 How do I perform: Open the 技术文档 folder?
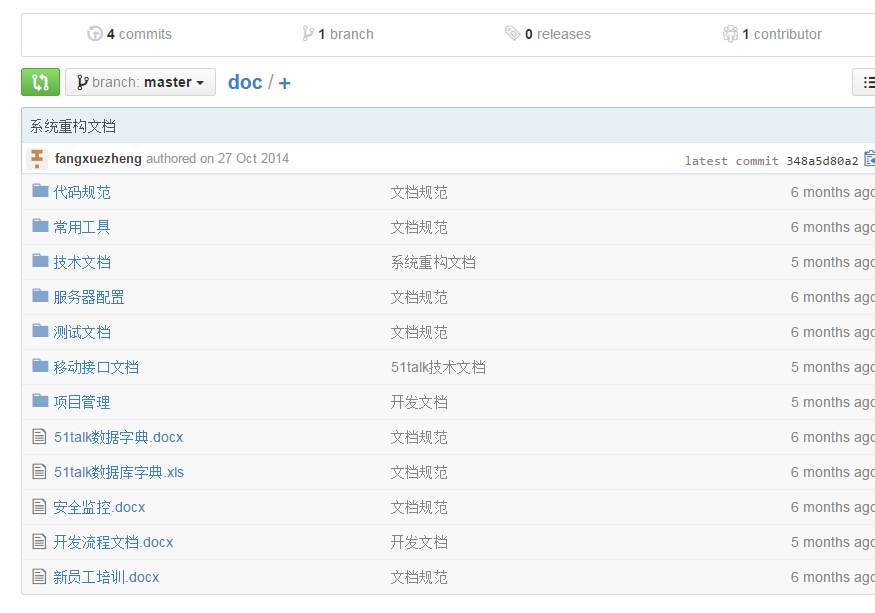pos(82,262)
